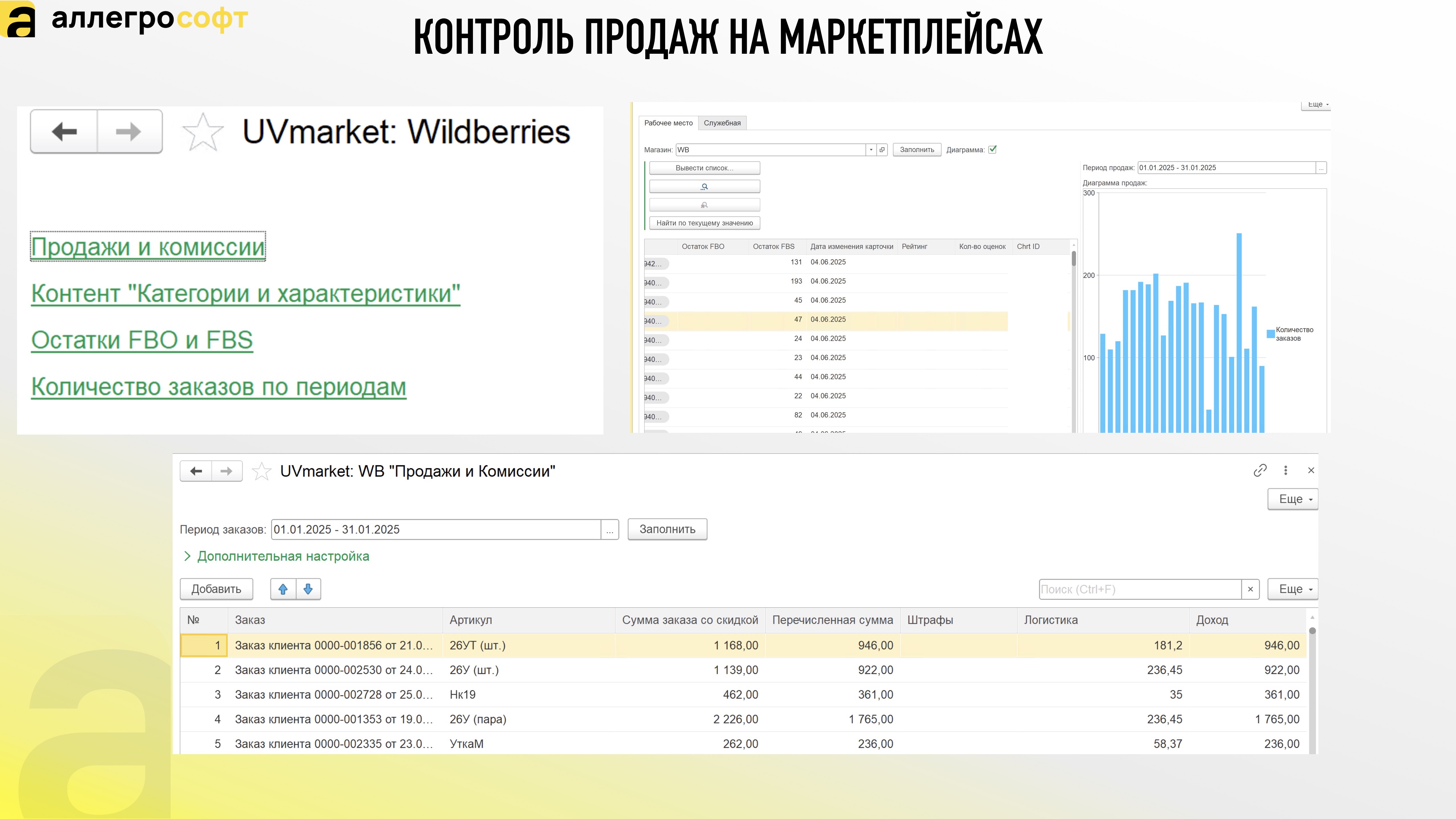Screen dimensions: 1456x819
Task: Switch to the Рабочее место tab
Action: tap(668, 123)
